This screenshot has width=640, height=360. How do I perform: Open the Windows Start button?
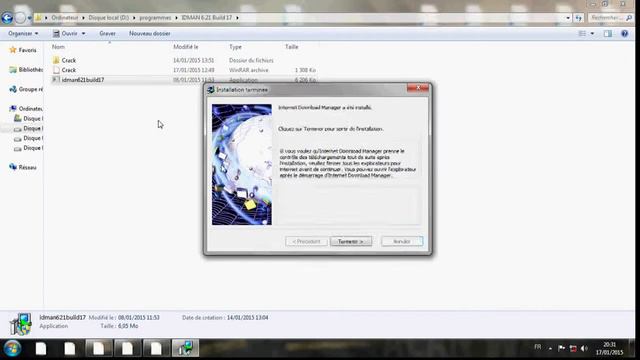(12, 349)
